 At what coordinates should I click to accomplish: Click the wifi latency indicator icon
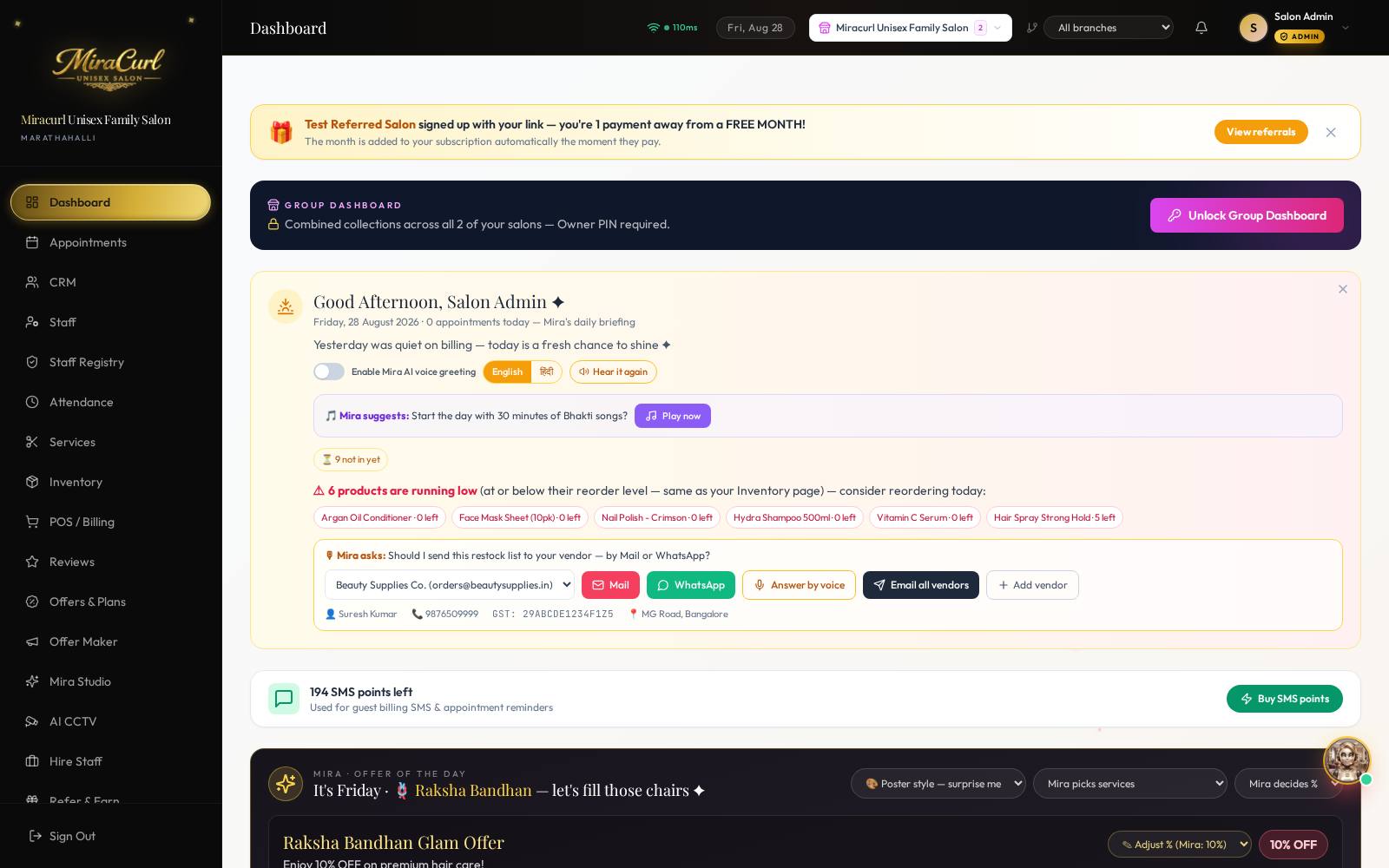(653, 28)
